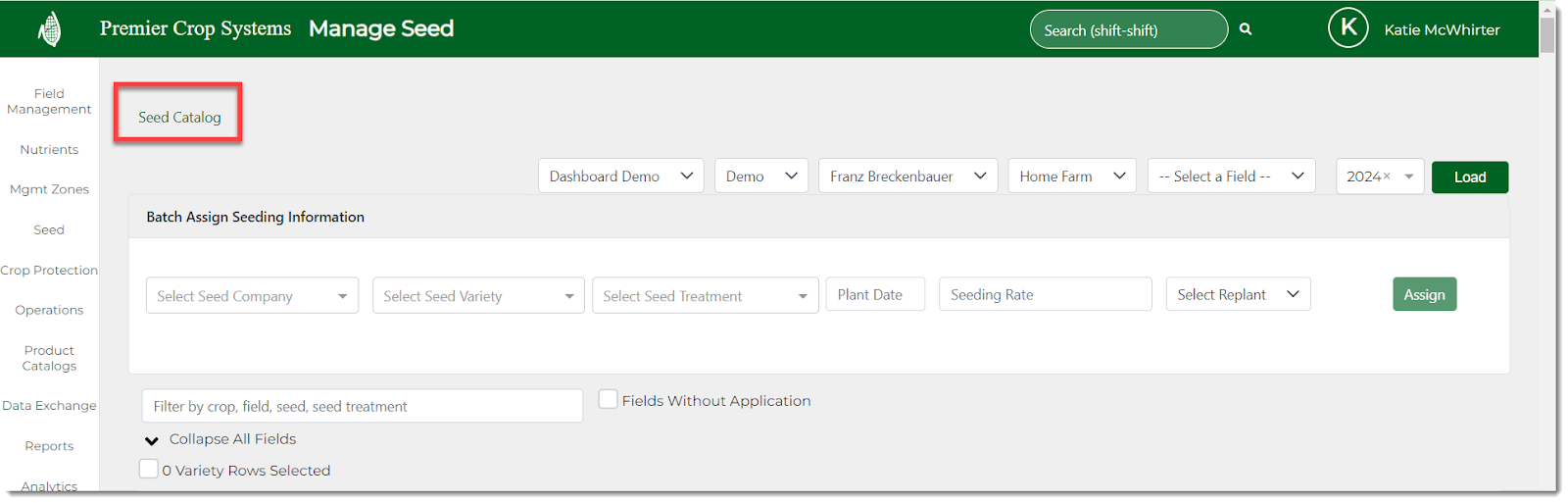Click the Premier Crop Systems corn logo
The image size is (1568, 503).
click(x=50, y=29)
